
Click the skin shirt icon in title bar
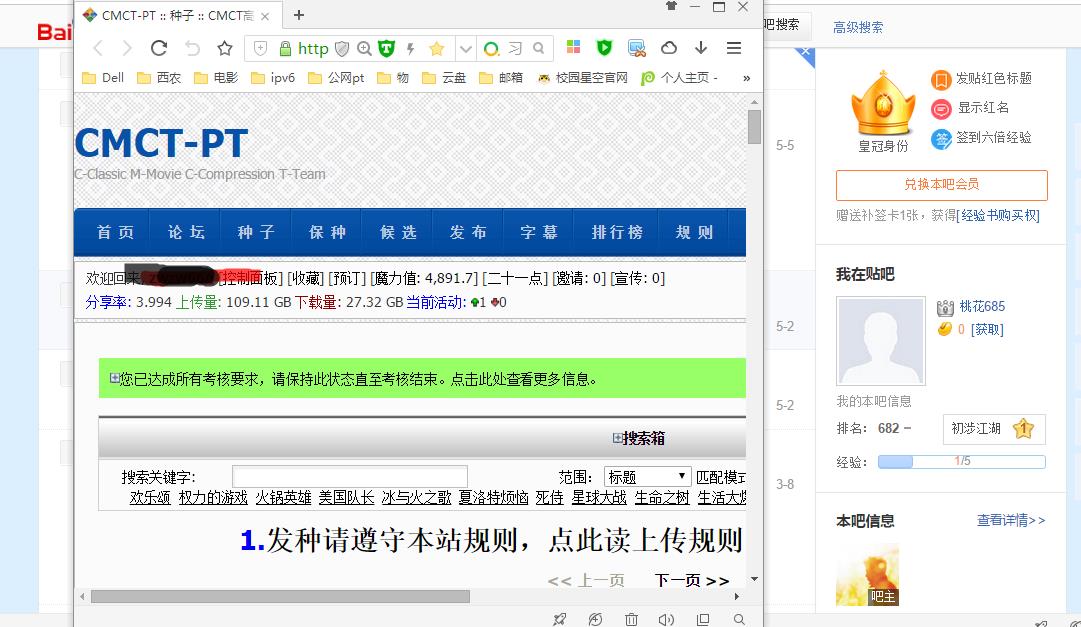(x=671, y=6)
